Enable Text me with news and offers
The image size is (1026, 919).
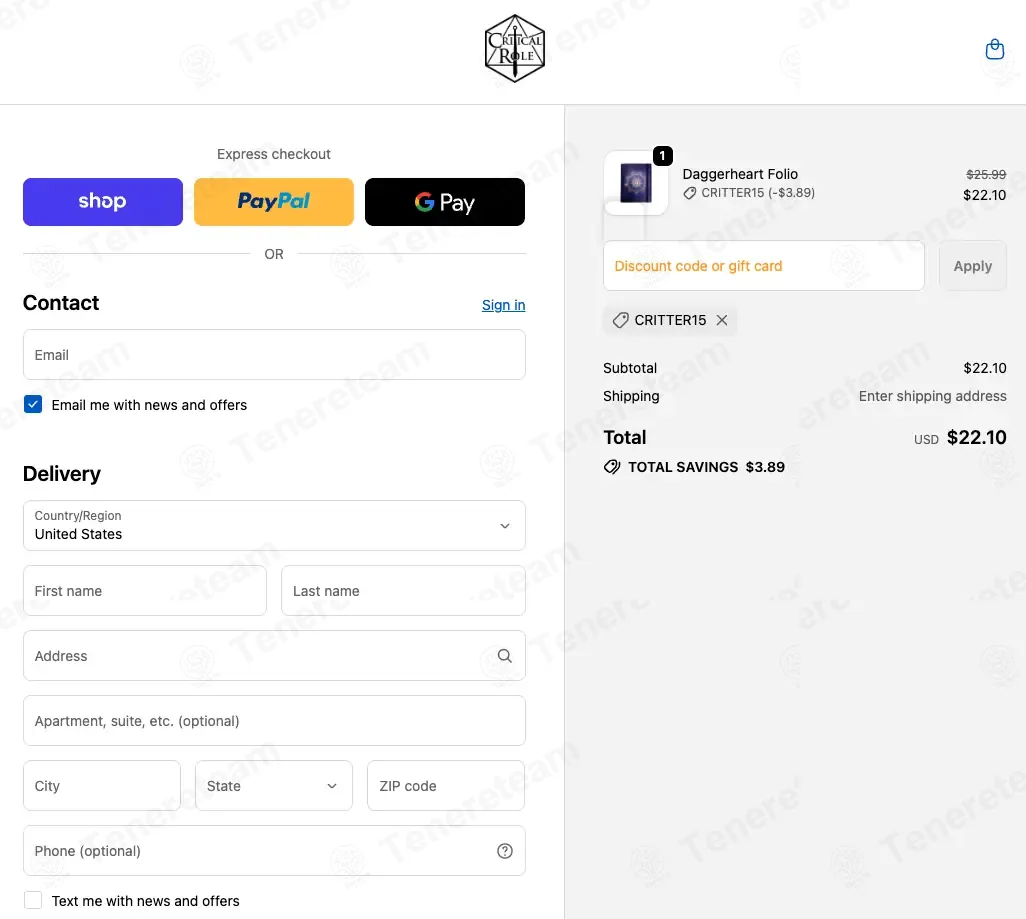click(33, 900)
